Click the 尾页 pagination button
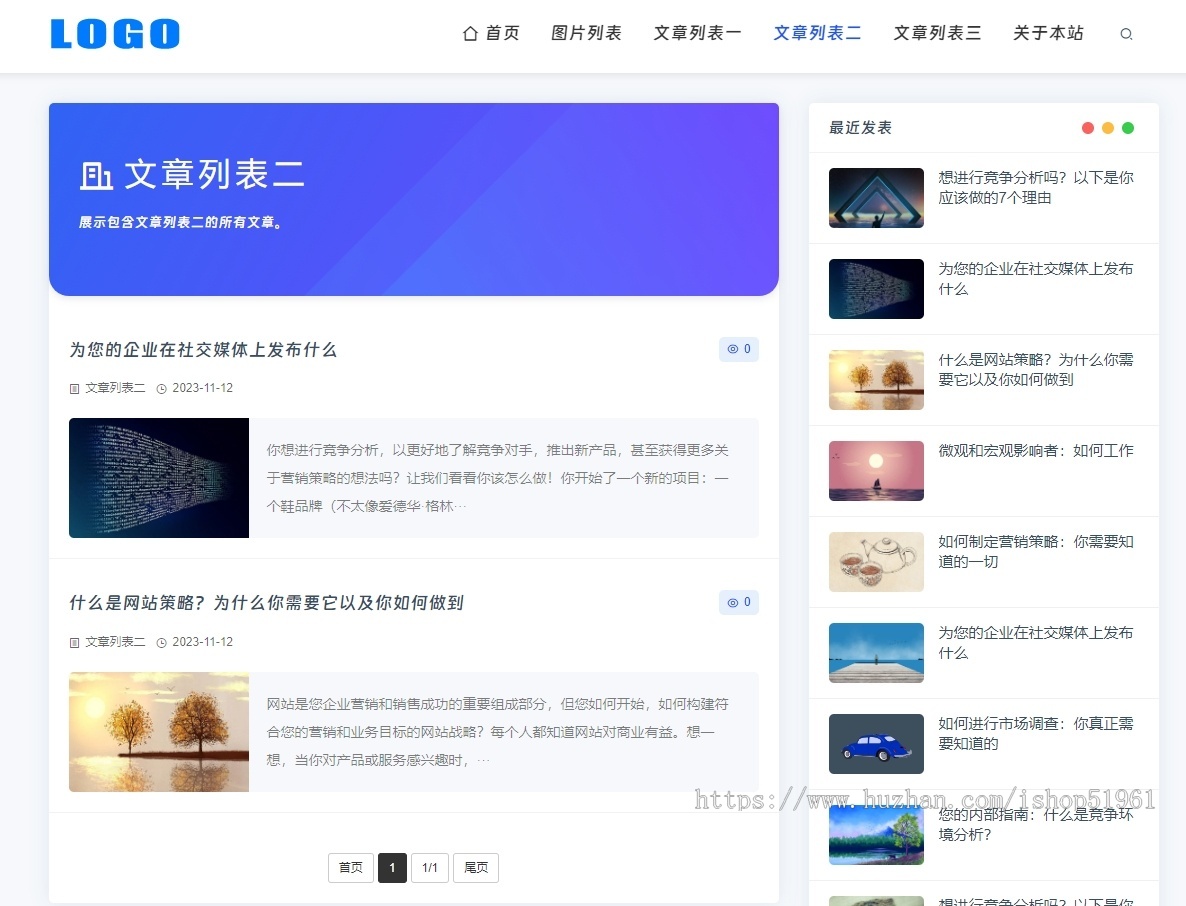 [476, 867]
